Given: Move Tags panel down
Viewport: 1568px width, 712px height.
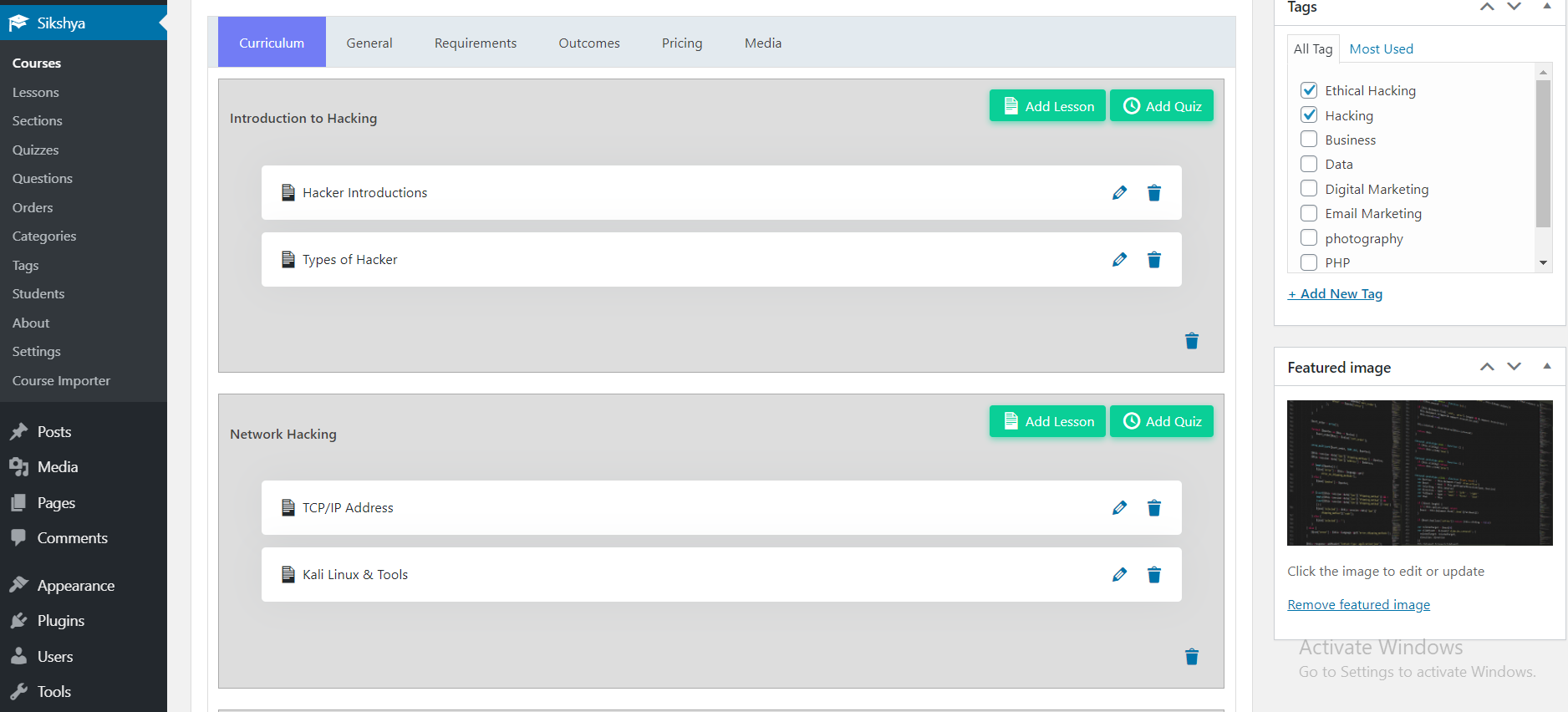Looking at the screenshot, I should coord(1514,7).
